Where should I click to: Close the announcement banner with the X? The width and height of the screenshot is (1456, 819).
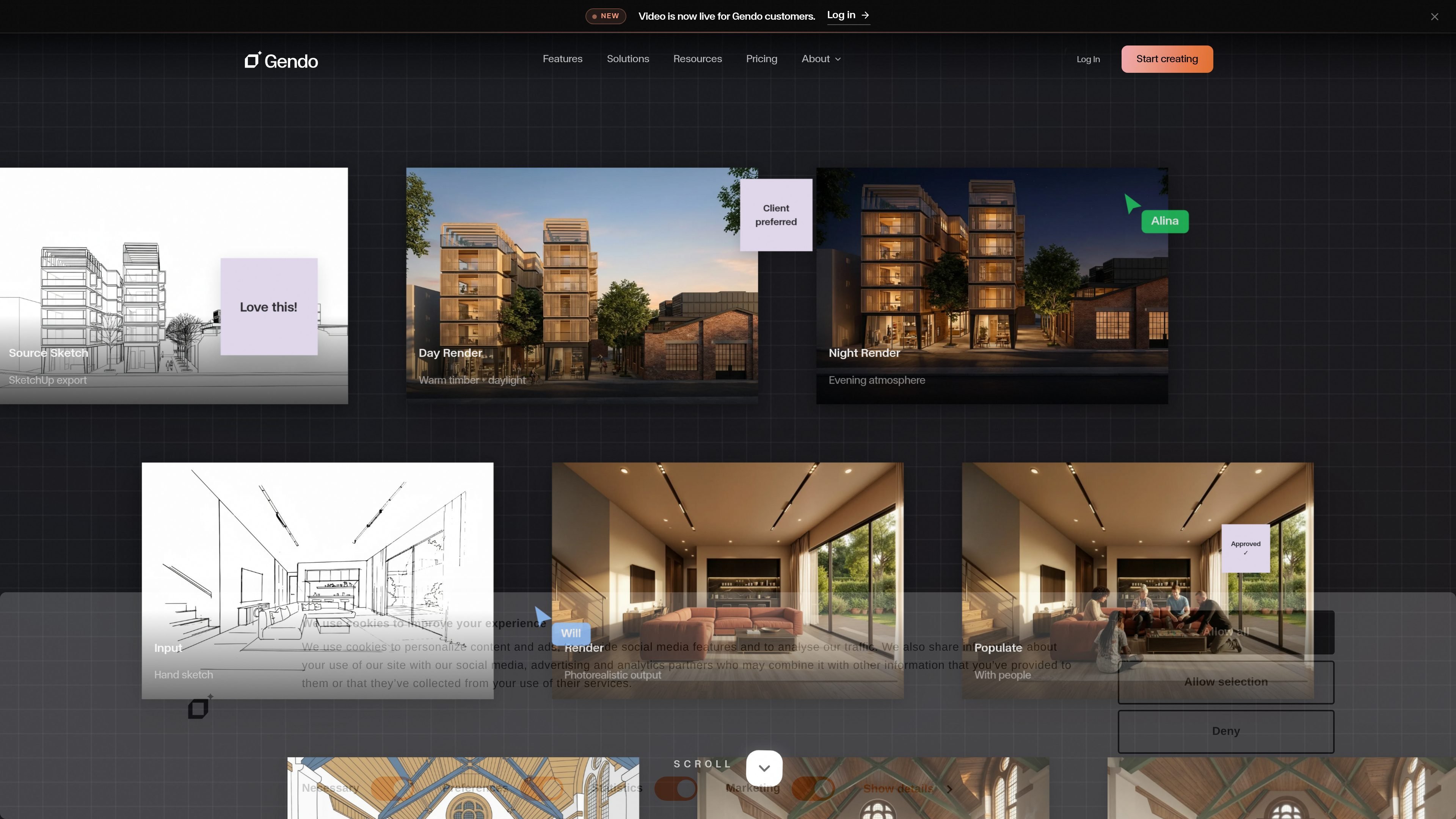click(1434, 16)
